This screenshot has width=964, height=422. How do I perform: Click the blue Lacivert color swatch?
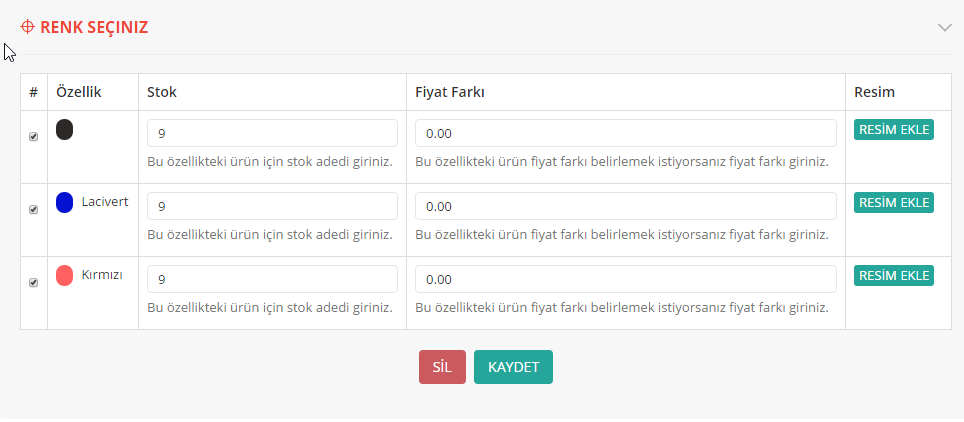(x=65, y=202)
